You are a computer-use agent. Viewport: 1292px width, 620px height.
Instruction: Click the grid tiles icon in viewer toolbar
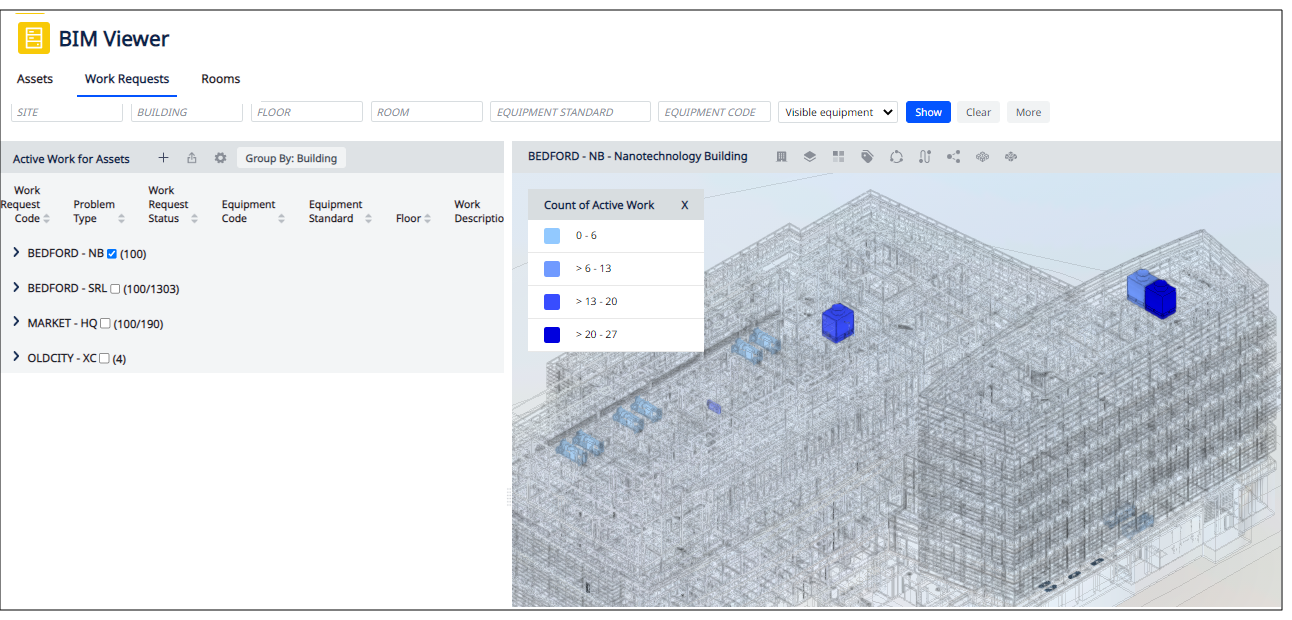(838, 157)
